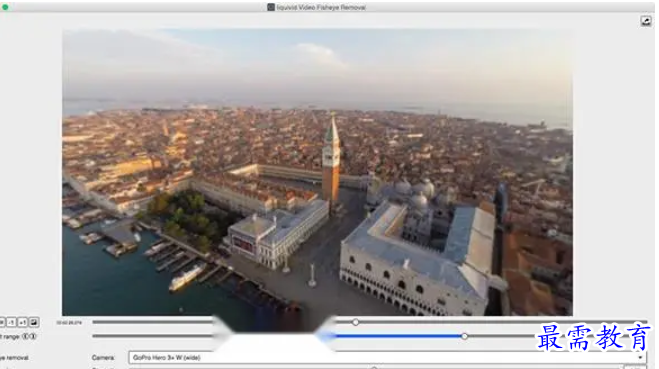Click the snapshot image icon next to +1
The width and height of the screenshot is (659, 369).
tap(34, 322)
